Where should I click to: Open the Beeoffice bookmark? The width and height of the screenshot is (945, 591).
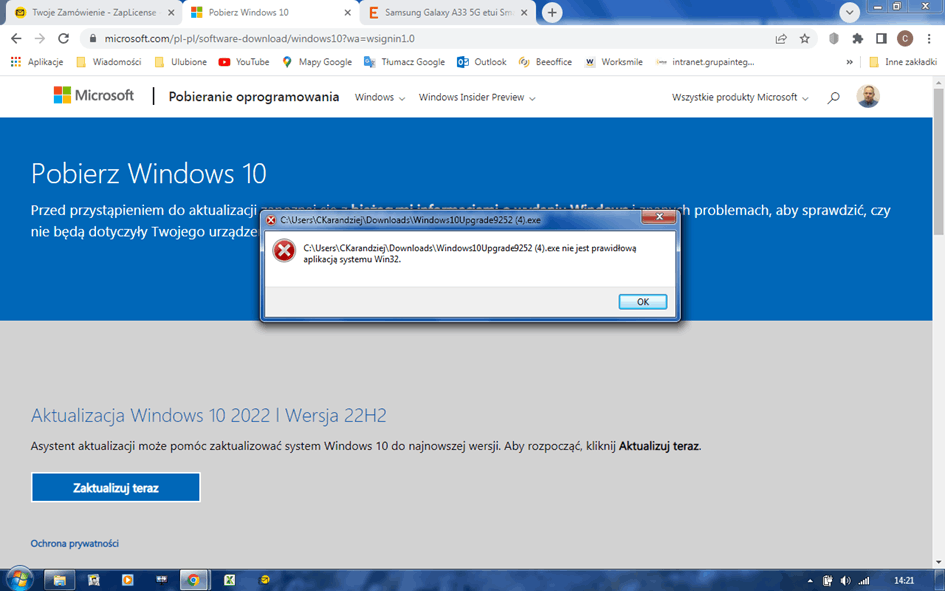click(545, 62)
